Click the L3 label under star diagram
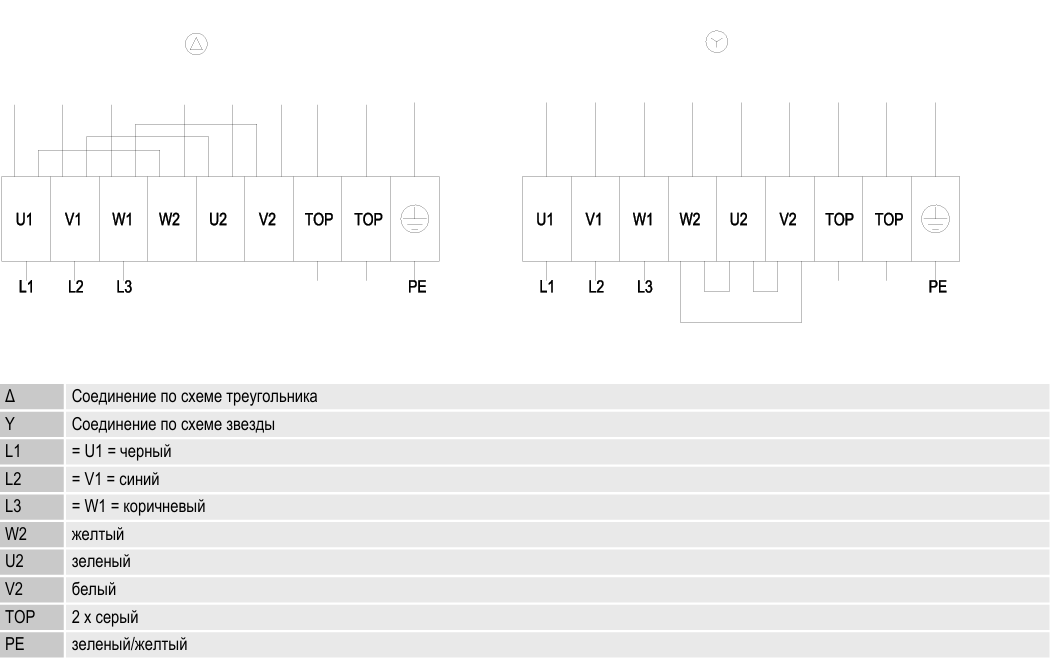 coord(645,288)
